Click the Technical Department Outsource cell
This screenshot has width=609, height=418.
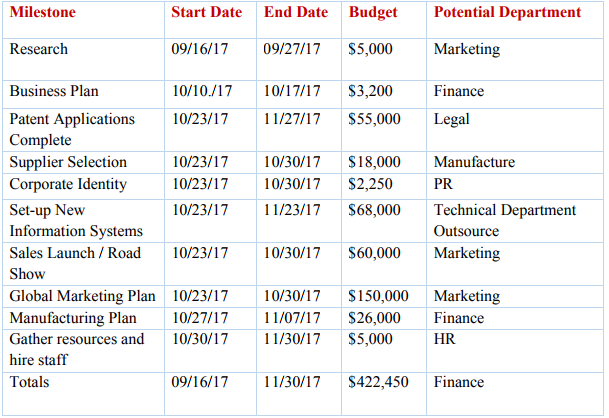[x=505, y=220]
